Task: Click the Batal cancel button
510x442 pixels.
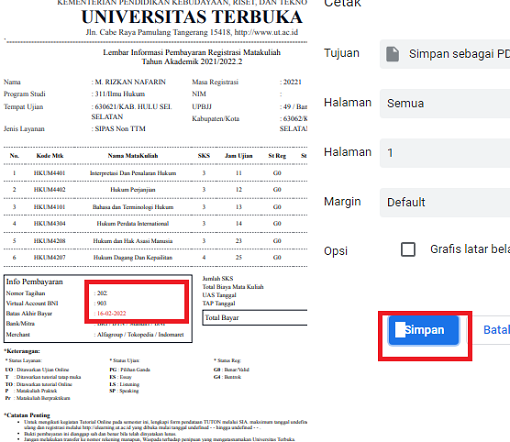Action: coord(496,330)
